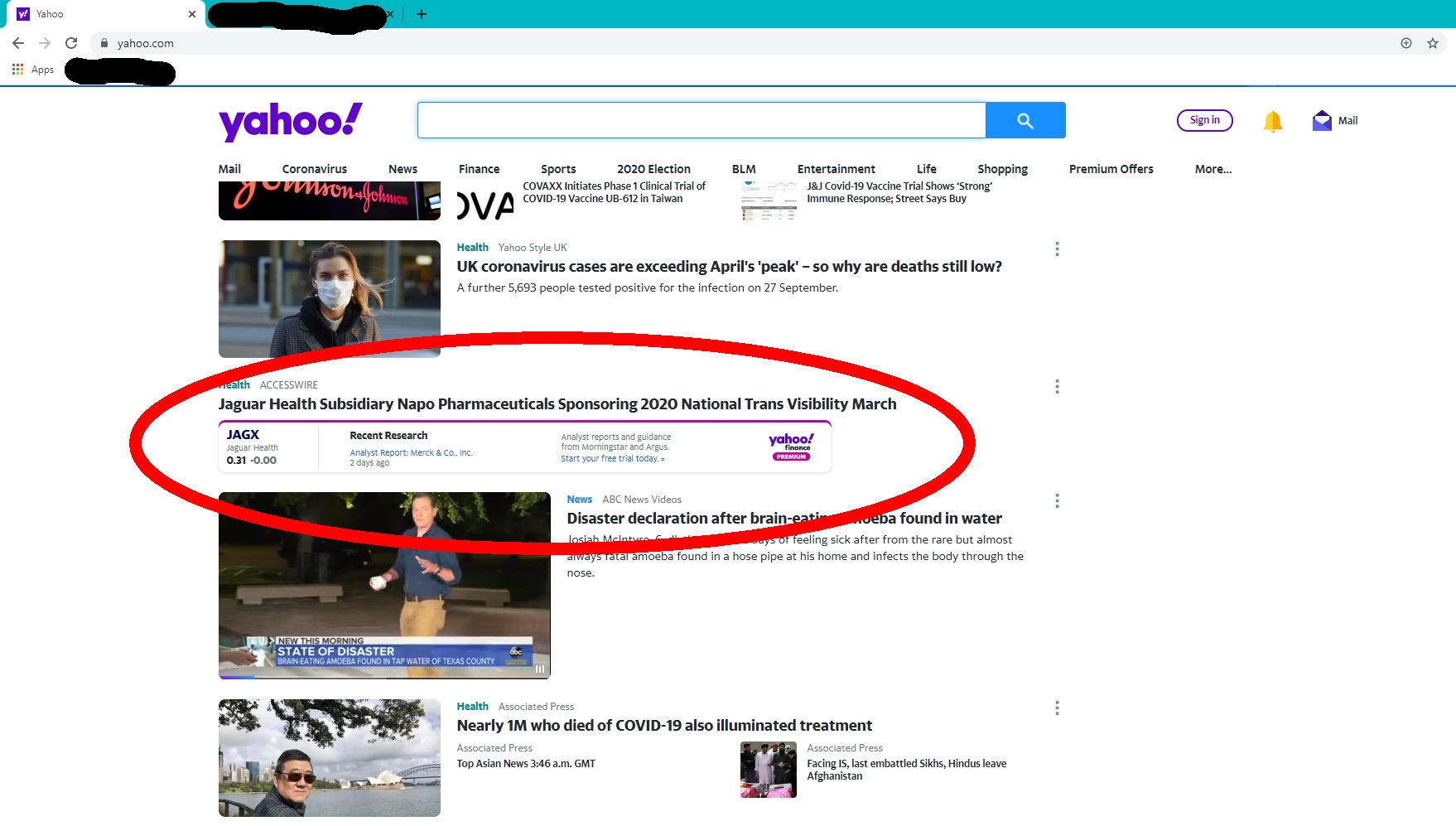Screen dimensions: 1456x826
Task: Click Johnson & Johnson image thumbnail
Action: 330,200
